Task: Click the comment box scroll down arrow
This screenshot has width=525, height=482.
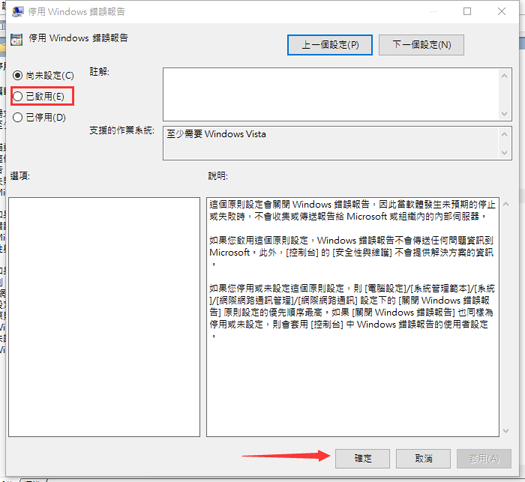Action: point(505,114)
